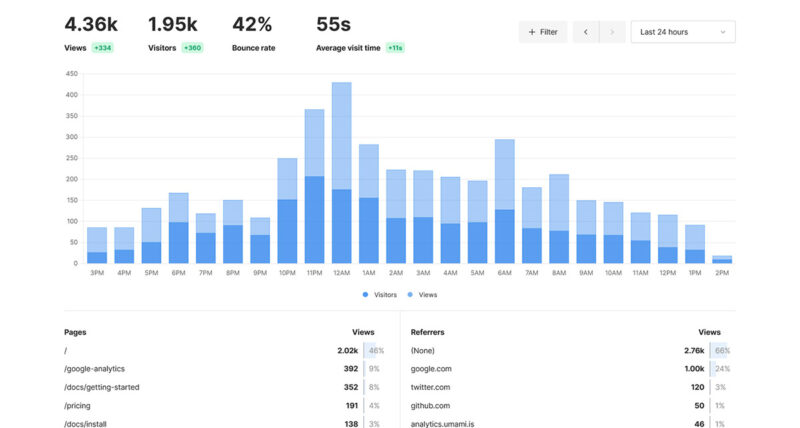Click the 4.36k Views metric

point(91,33)
